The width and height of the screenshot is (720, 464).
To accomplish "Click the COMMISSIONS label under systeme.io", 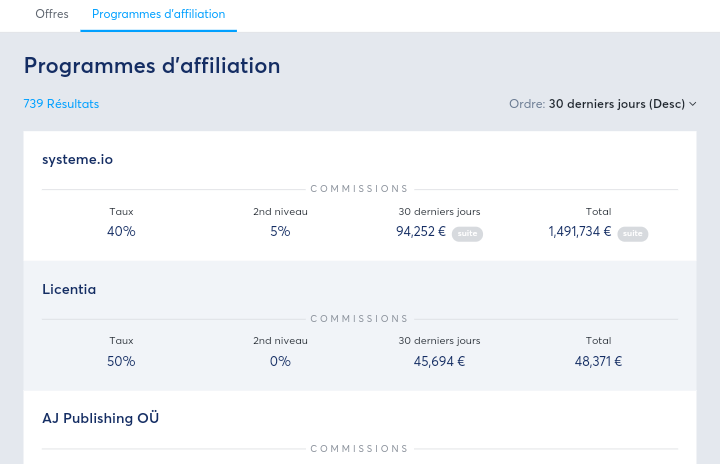I will coord(360,189).
